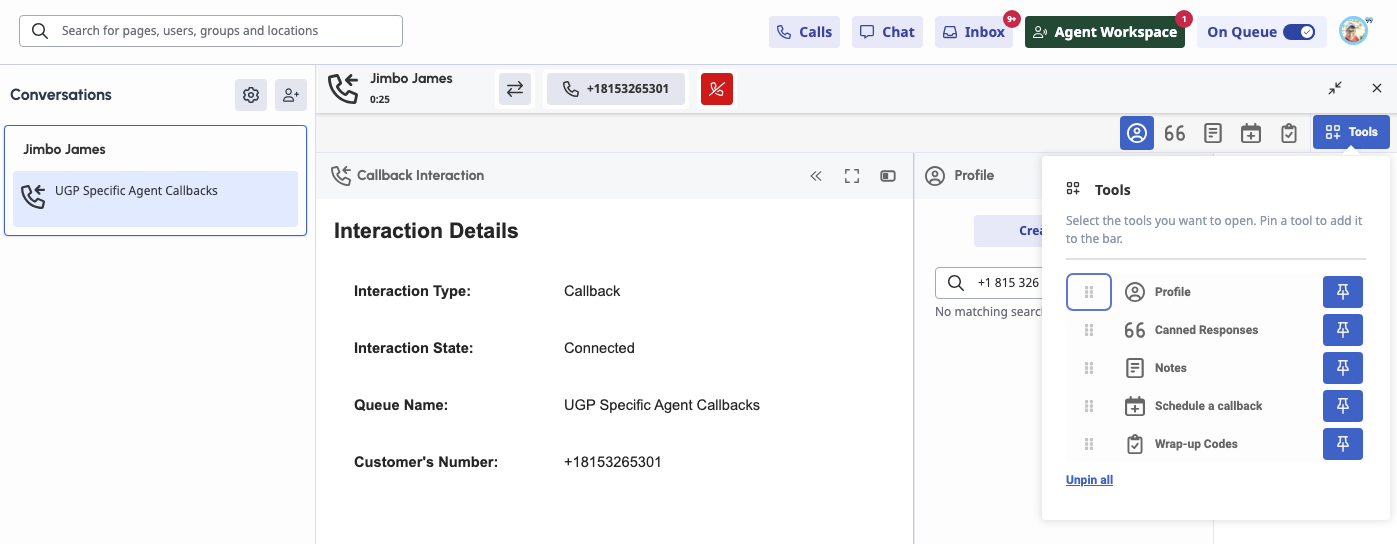Screen dimensions: 1397x544
Task: Click the Unpin all link
Action: pos(1089,480)
